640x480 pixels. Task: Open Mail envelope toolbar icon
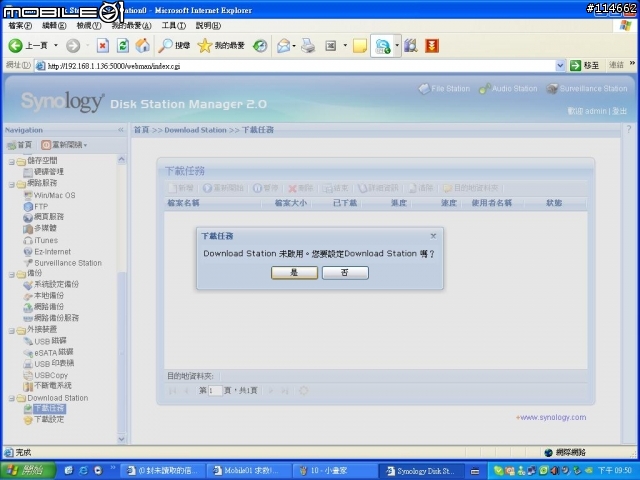point(284,45)
